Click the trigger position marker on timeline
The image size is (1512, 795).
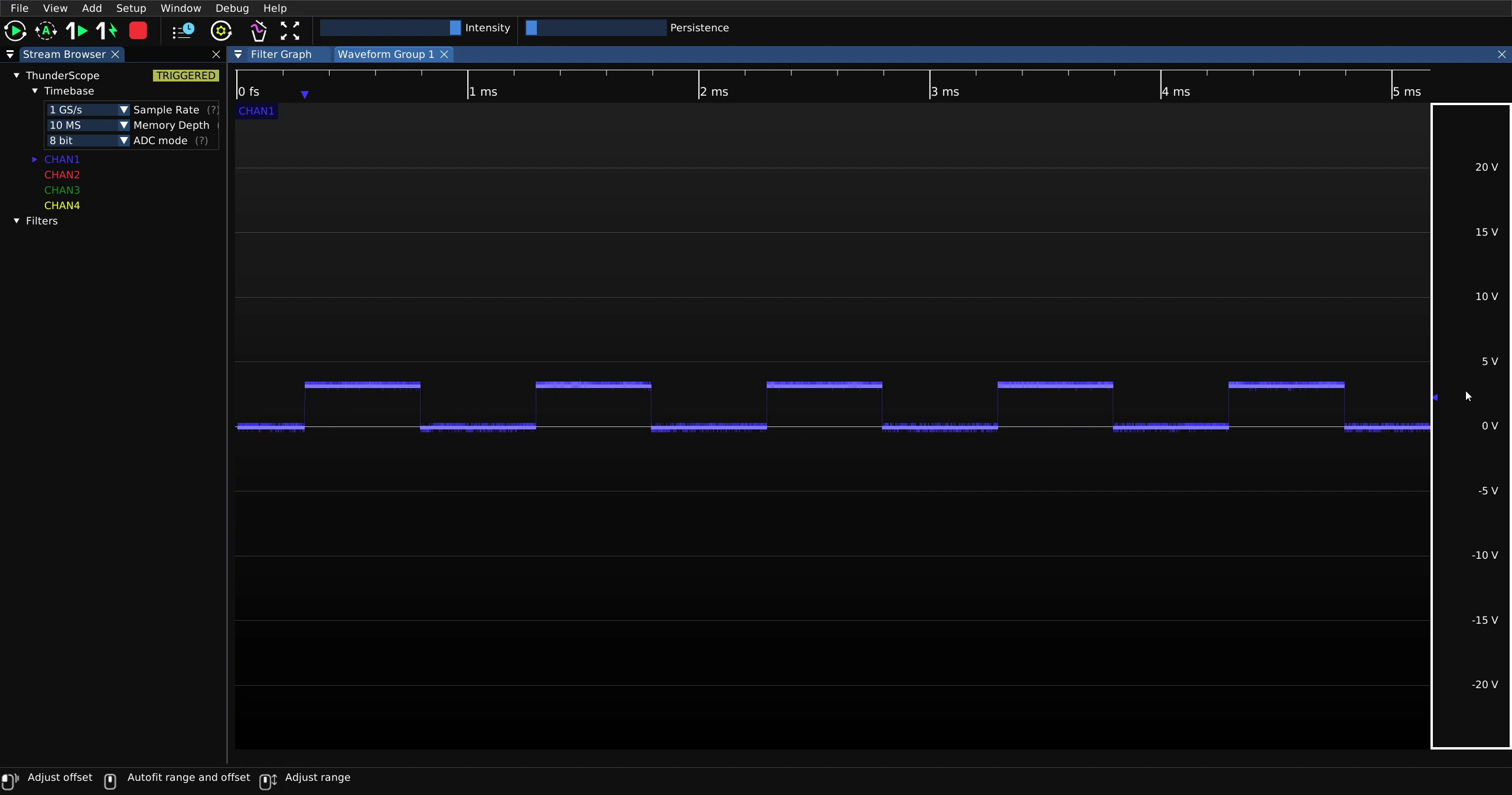(x=305, y=95)
